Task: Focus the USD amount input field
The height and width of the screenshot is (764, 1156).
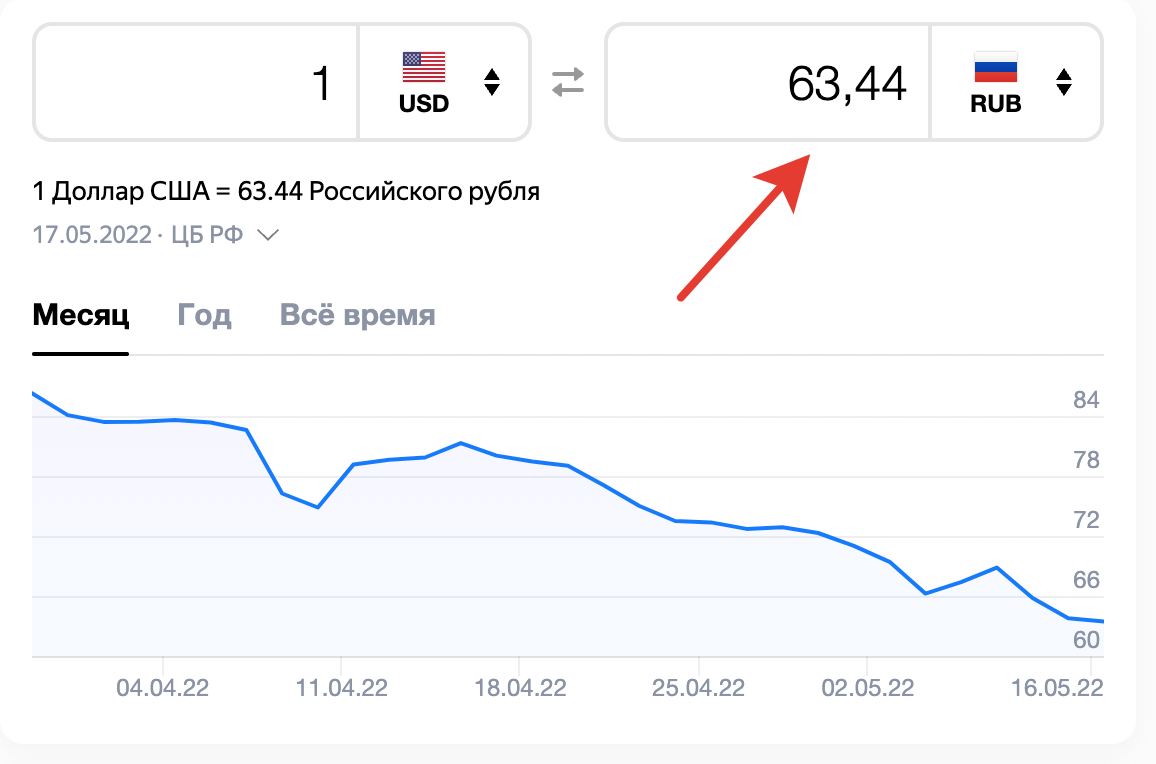Action: [x=196, y=82]
